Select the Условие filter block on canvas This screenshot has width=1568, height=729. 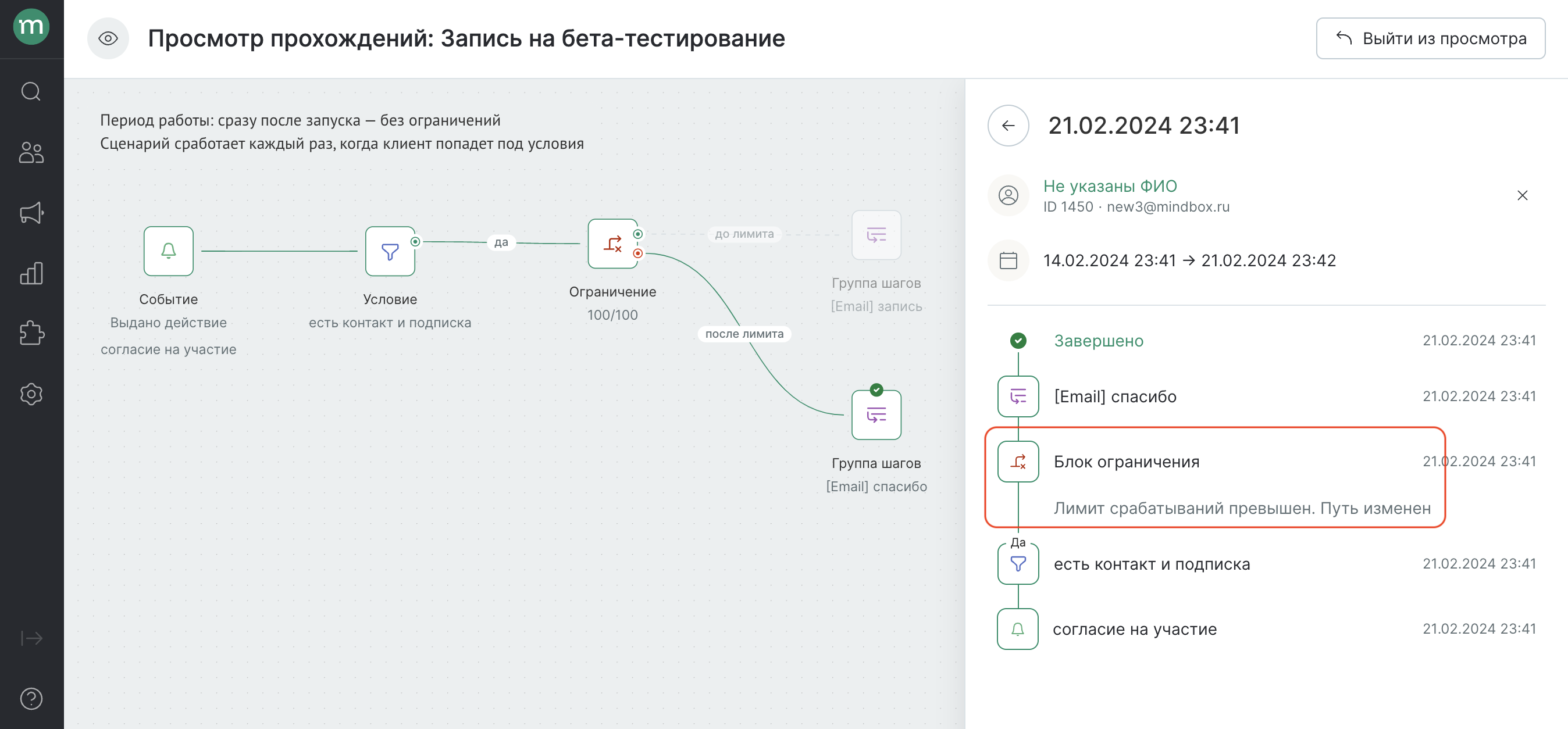point(390,251)
